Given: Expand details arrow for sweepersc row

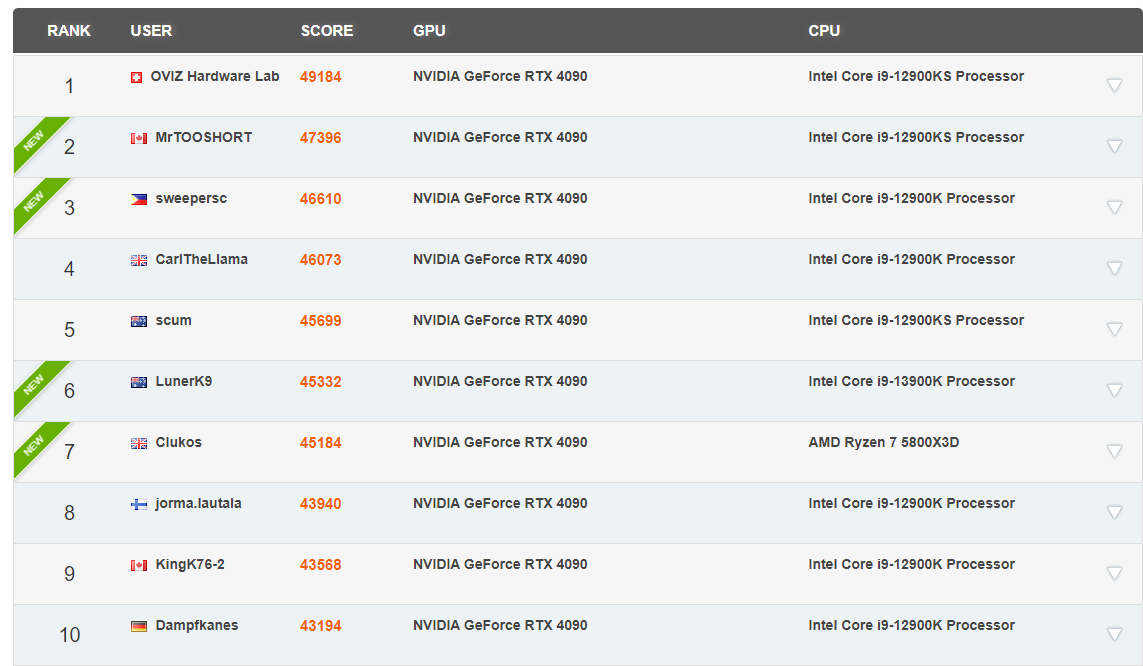Looking at the screenshot, I should pos(1114,208).
